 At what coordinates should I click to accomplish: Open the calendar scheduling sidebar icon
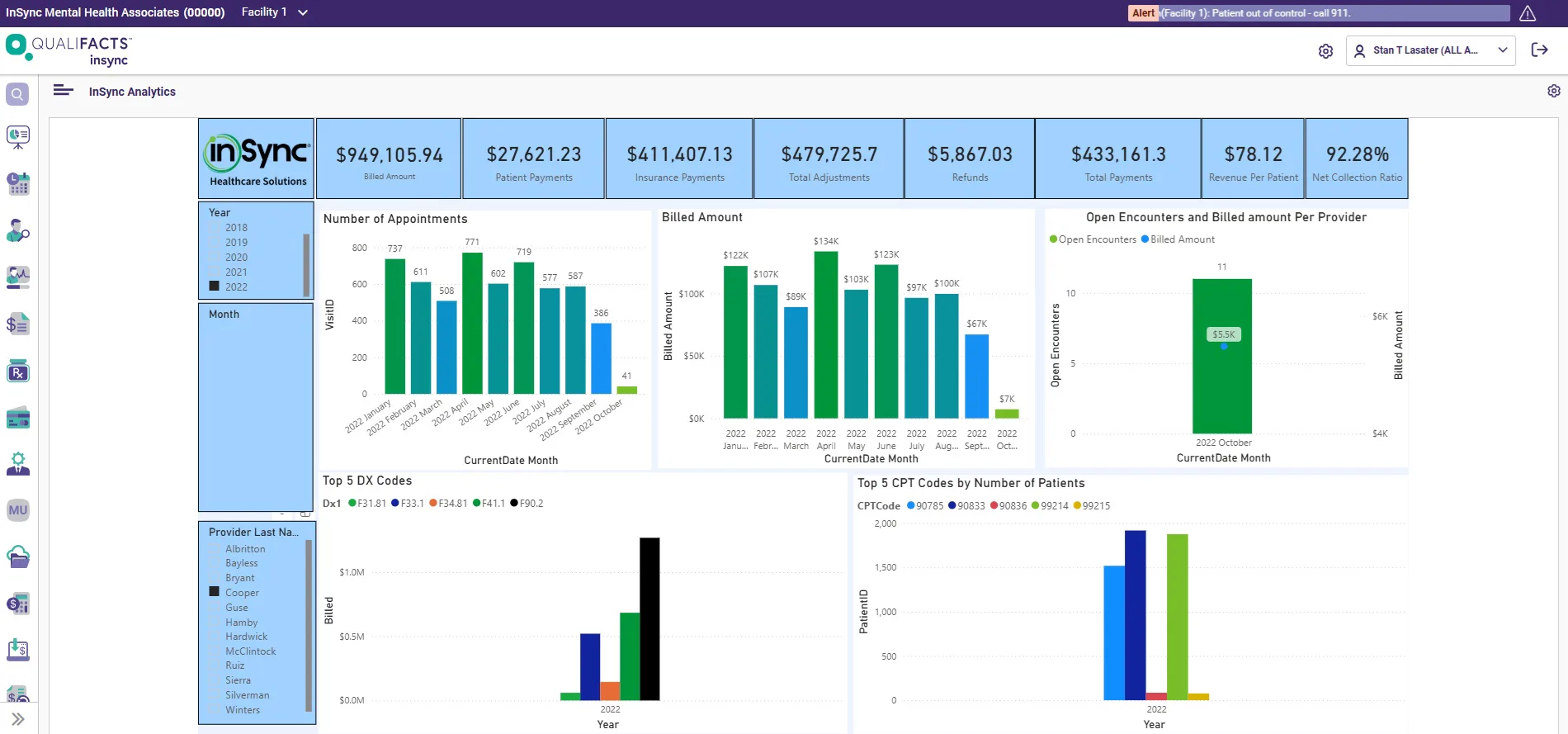click(x=17, y=183)
